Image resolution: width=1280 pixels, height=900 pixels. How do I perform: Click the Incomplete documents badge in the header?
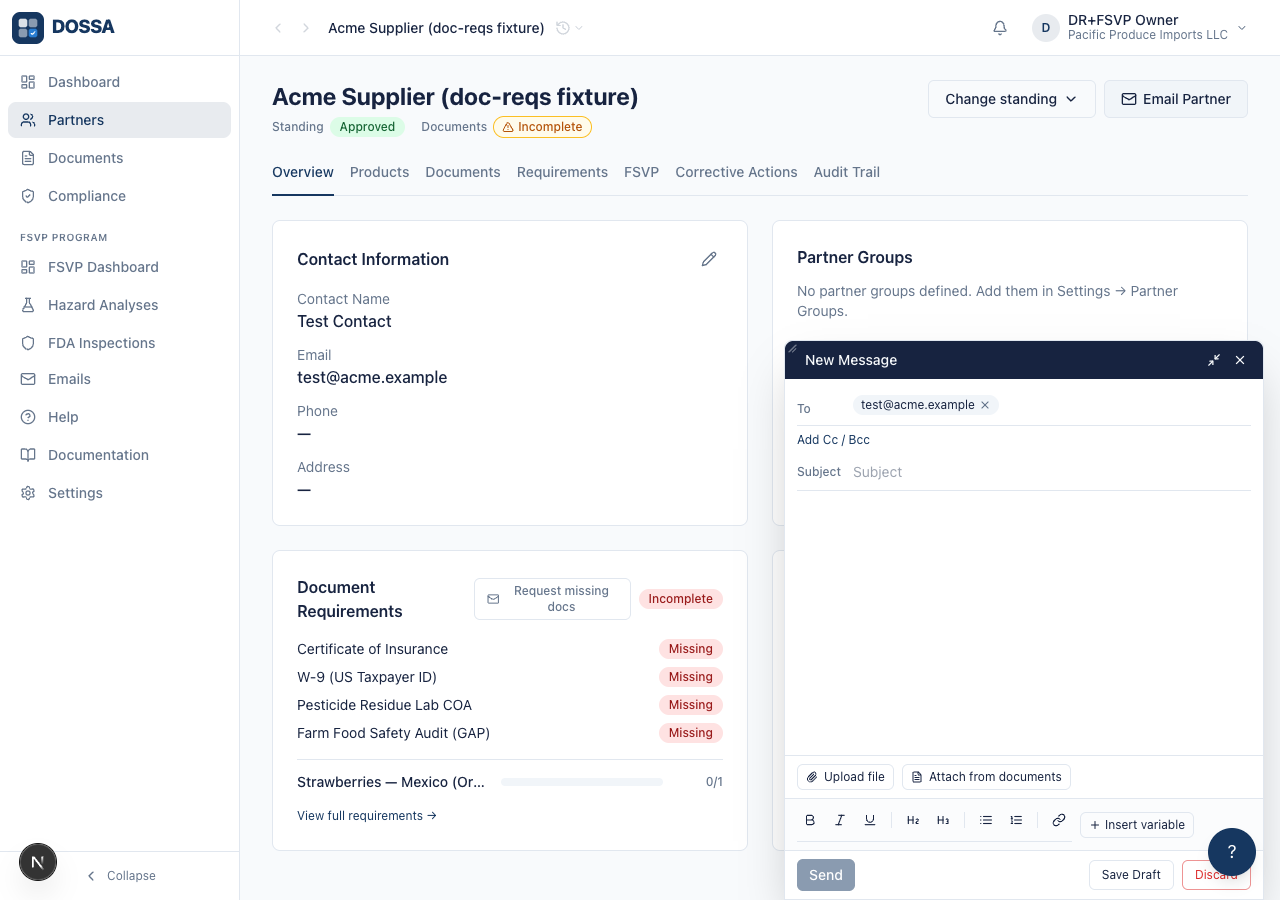pos(542,127)
